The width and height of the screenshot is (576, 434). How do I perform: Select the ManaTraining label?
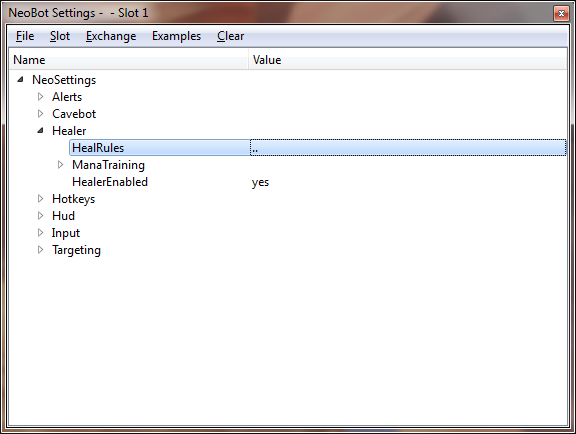(x=108, y=165)
